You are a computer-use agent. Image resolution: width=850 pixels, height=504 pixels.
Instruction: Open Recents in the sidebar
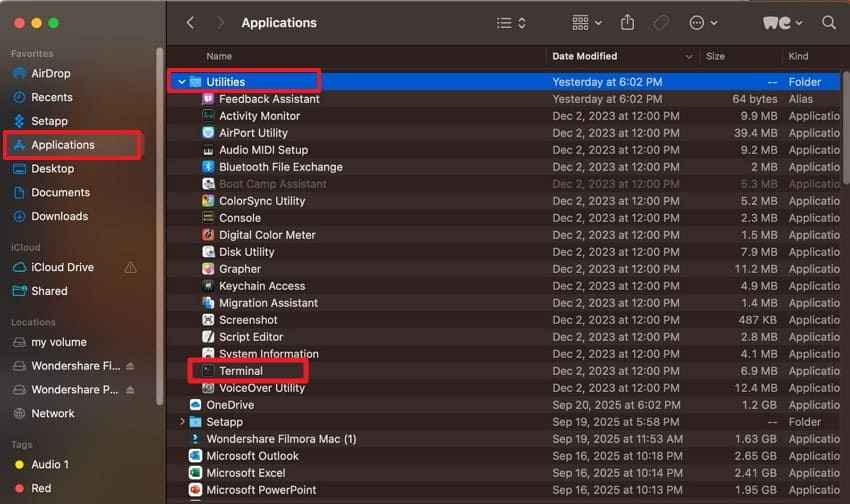pos(51,97)
